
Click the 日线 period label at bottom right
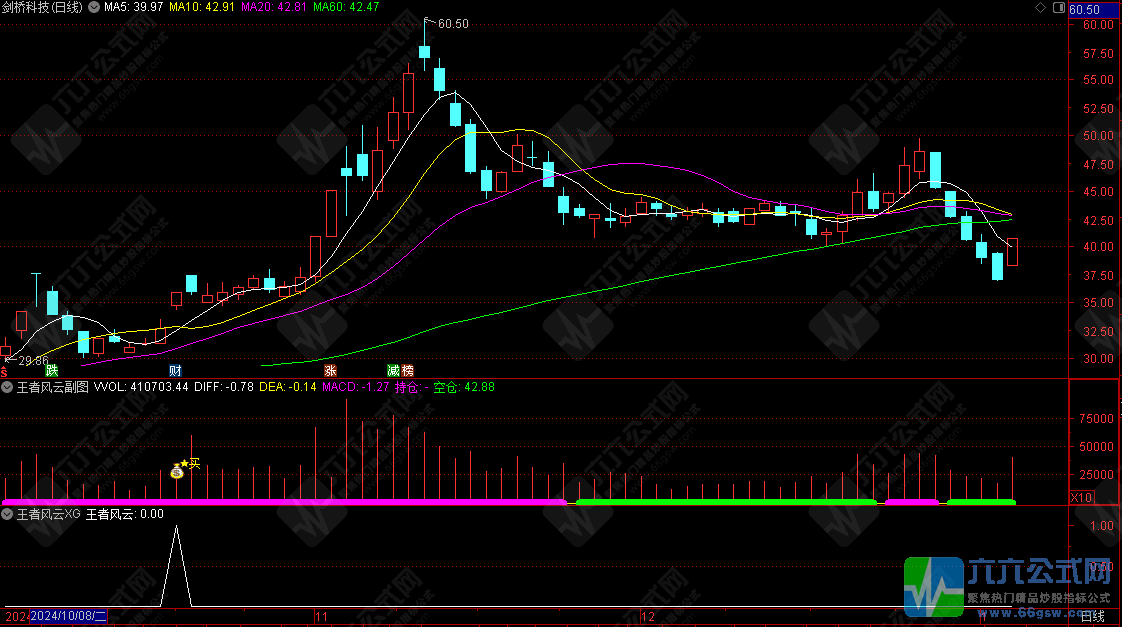pos(1094,616)
